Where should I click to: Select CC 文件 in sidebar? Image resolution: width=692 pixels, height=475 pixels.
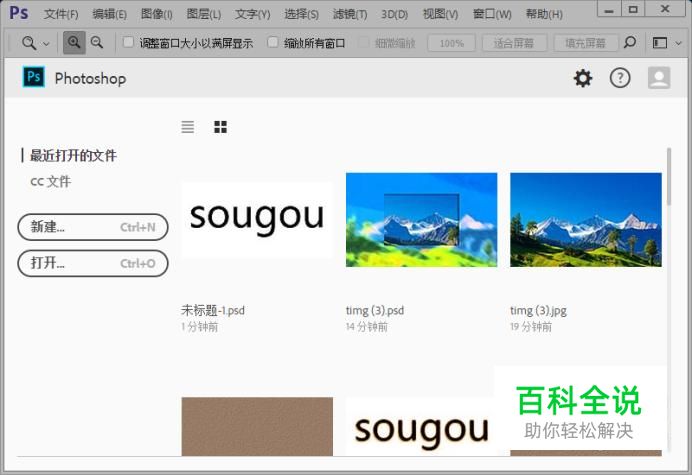[50, 181]
